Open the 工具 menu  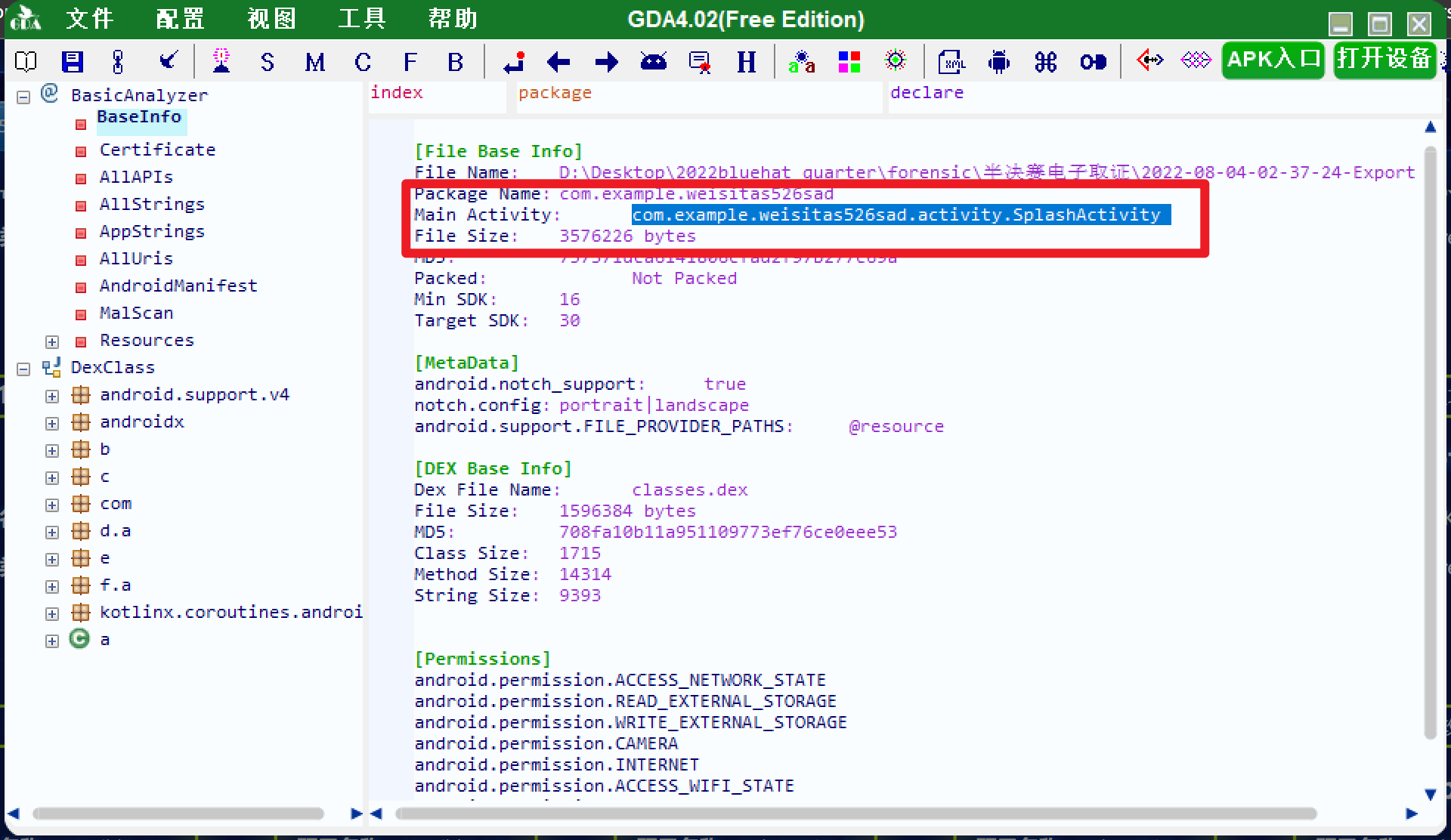[362, 18]
